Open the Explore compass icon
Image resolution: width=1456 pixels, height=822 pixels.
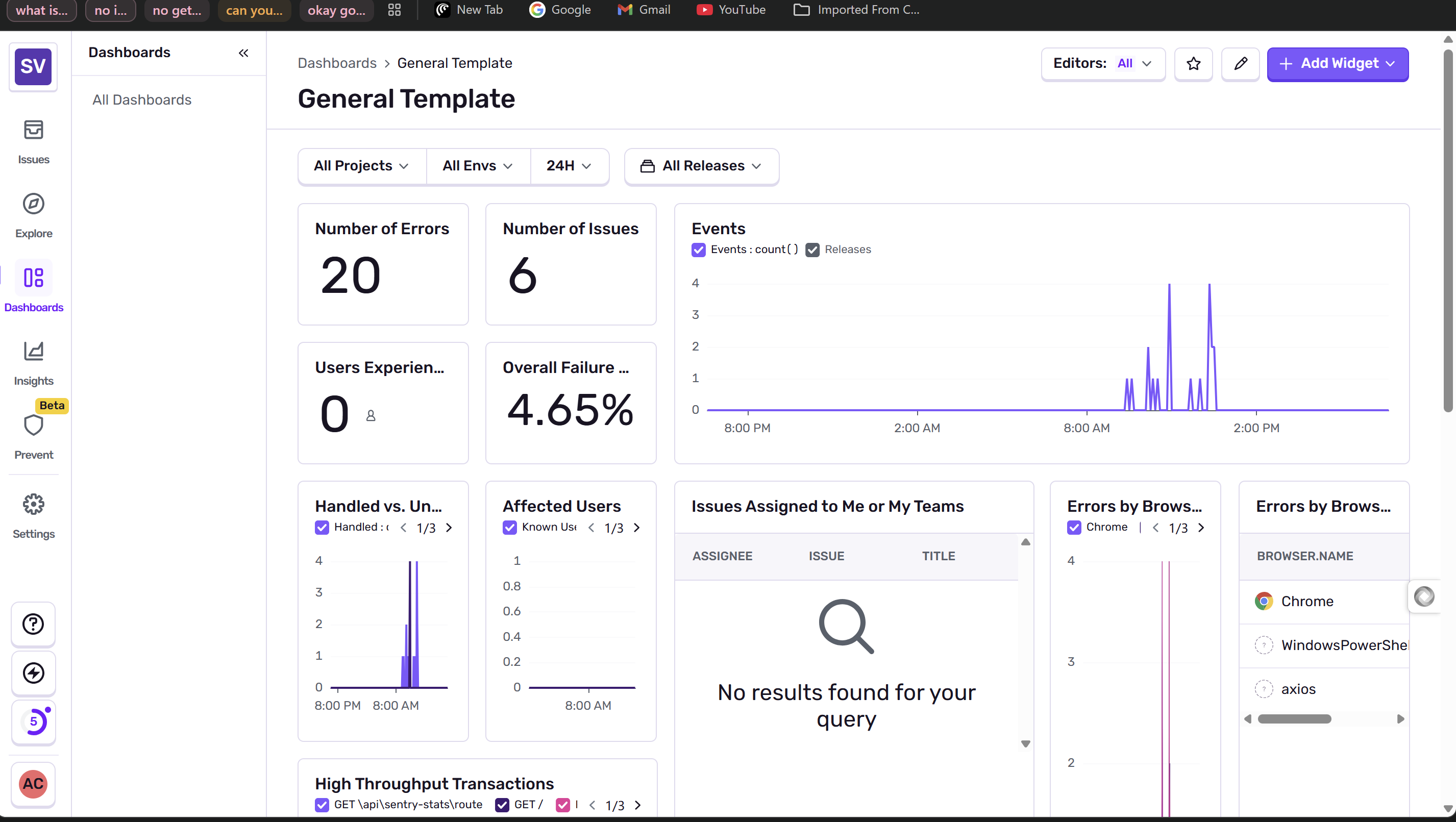(x=33, y=204)
